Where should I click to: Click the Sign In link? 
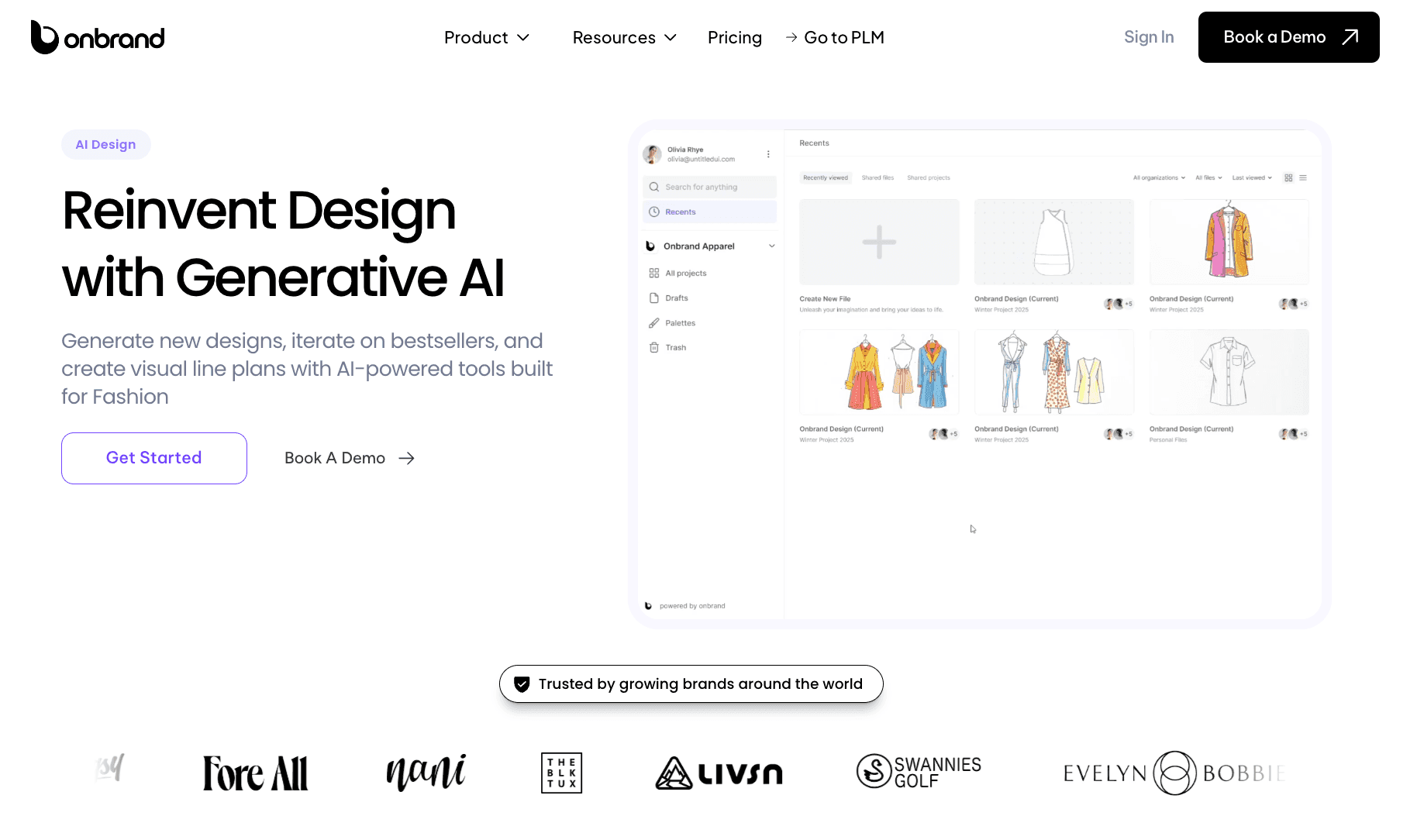[1149, 37]
